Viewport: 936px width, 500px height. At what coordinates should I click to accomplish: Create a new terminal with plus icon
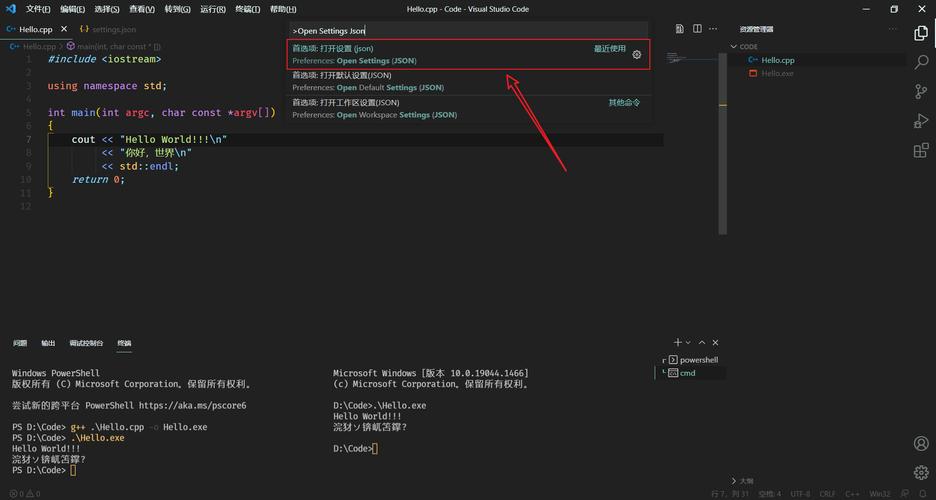(678, 342)
